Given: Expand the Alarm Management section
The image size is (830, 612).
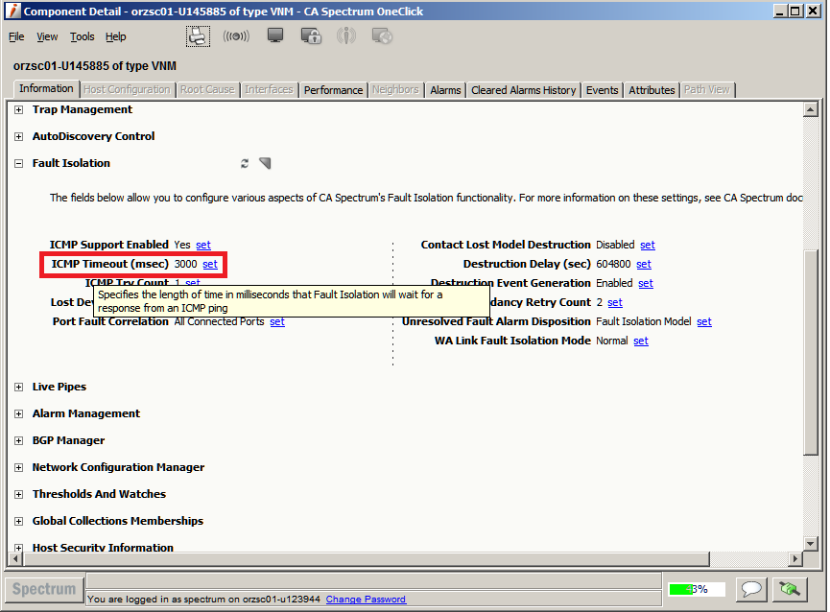Looking at the screenshot, I should tap(17, 413).
